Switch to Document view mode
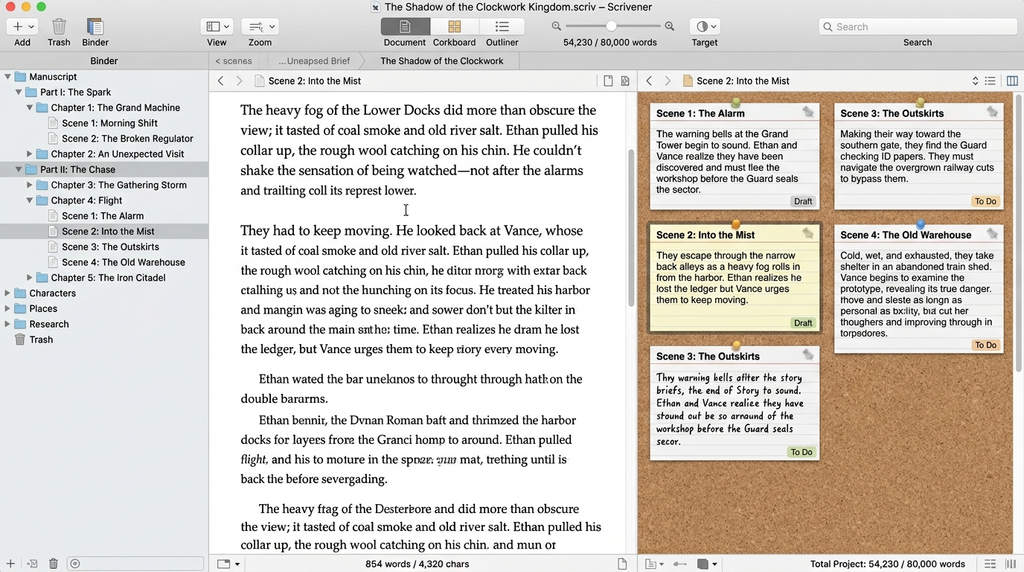1024x572 pixels. click(x=405, y=27)
